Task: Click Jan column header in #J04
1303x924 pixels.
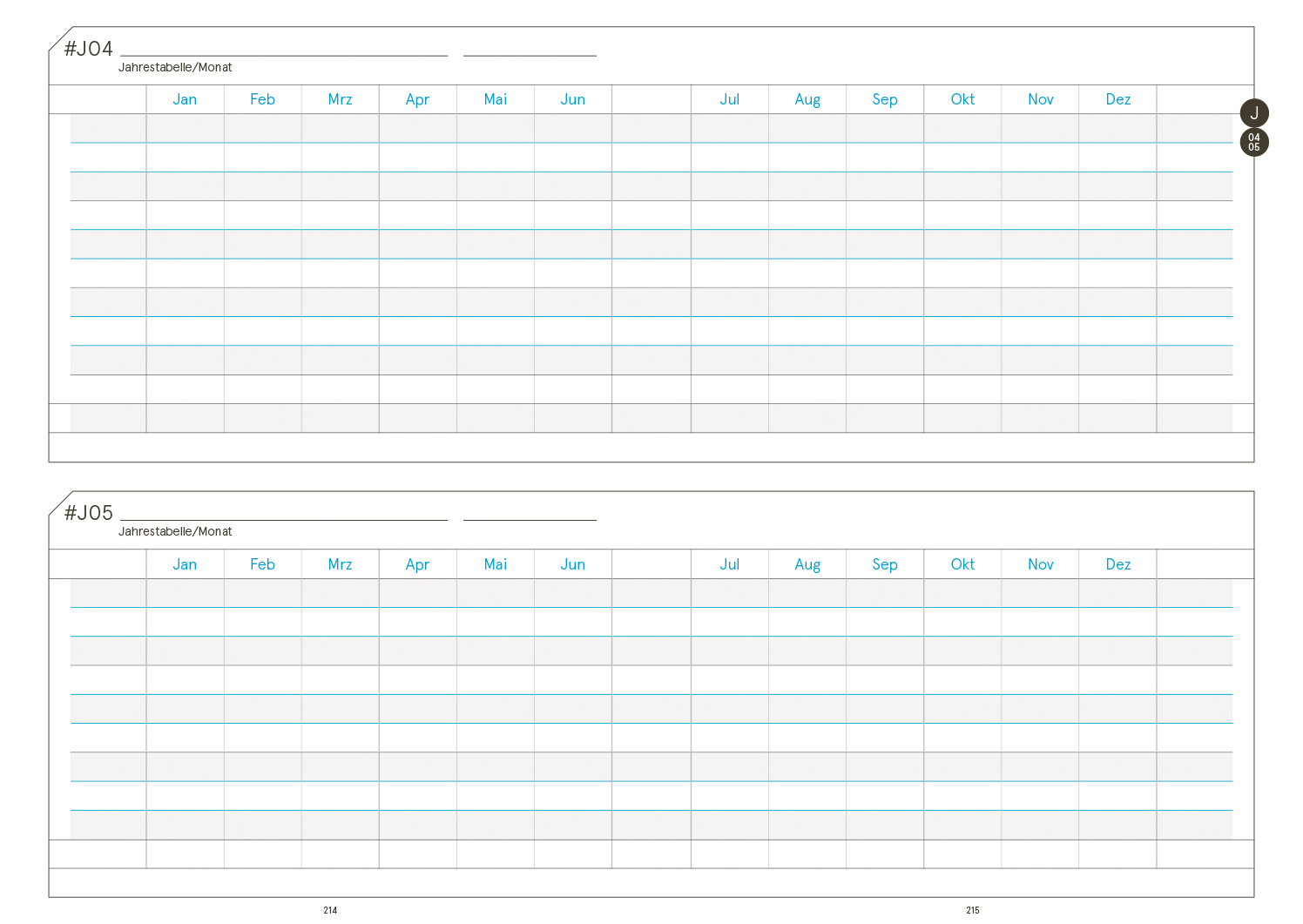Action: (x=185, y=99)
